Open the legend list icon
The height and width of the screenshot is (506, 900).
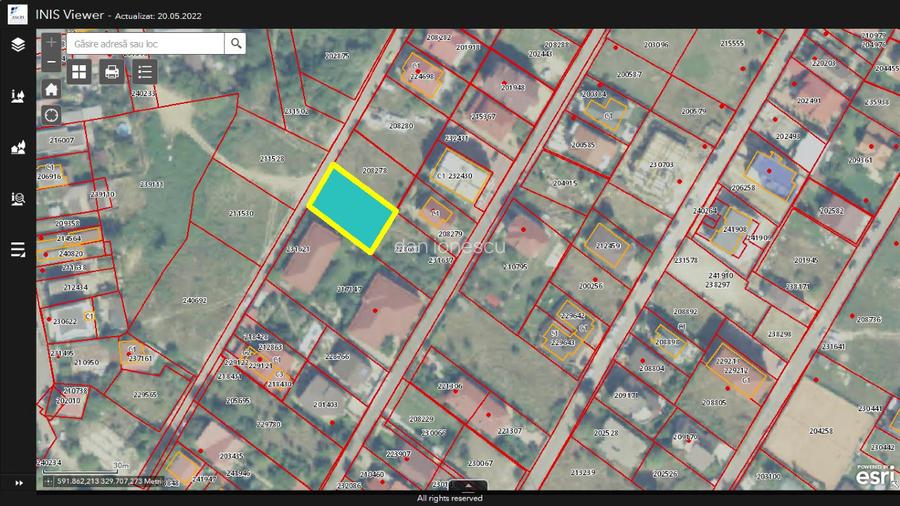[x=145, y=71]
